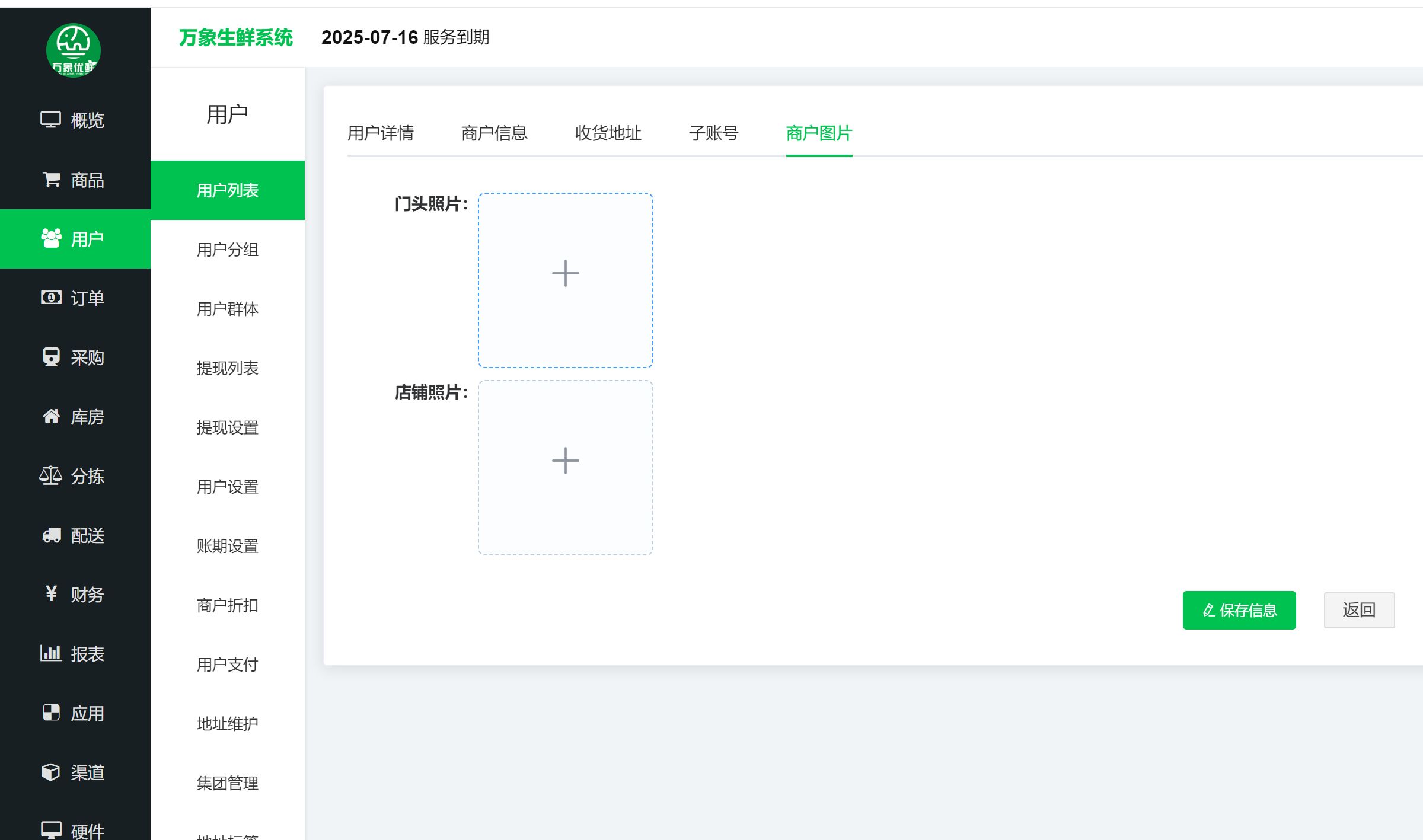Screen dimensions: 1423x840
Task: Click 财务 label in main sidebar
Action: tap(88, 595)
